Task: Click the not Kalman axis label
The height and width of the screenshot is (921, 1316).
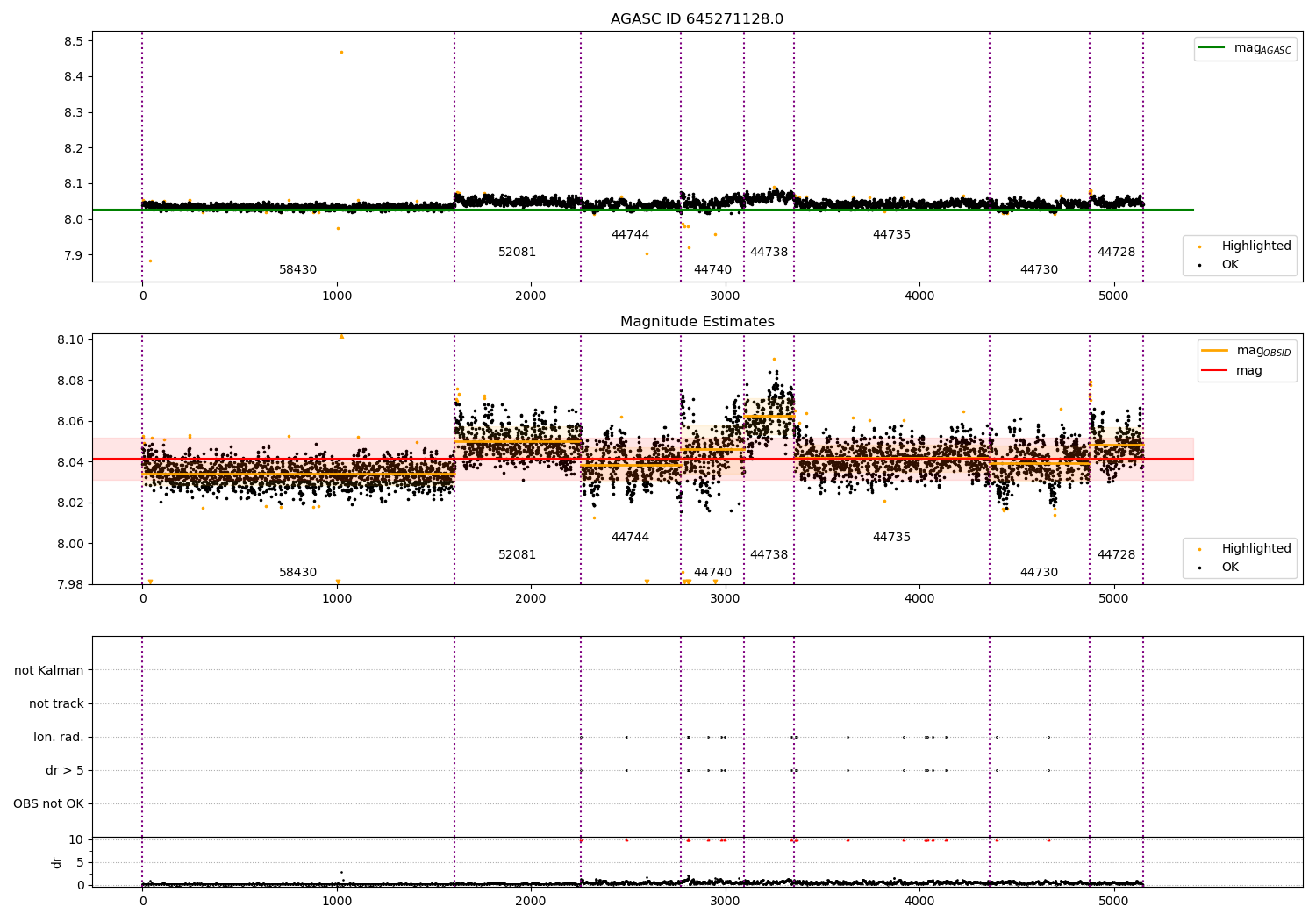Action: 49,670
